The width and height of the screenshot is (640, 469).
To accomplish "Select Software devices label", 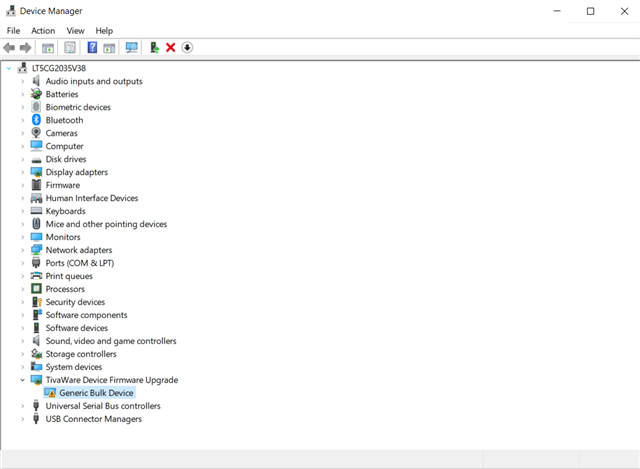I will pyautogui.click(x=77, y=328).
